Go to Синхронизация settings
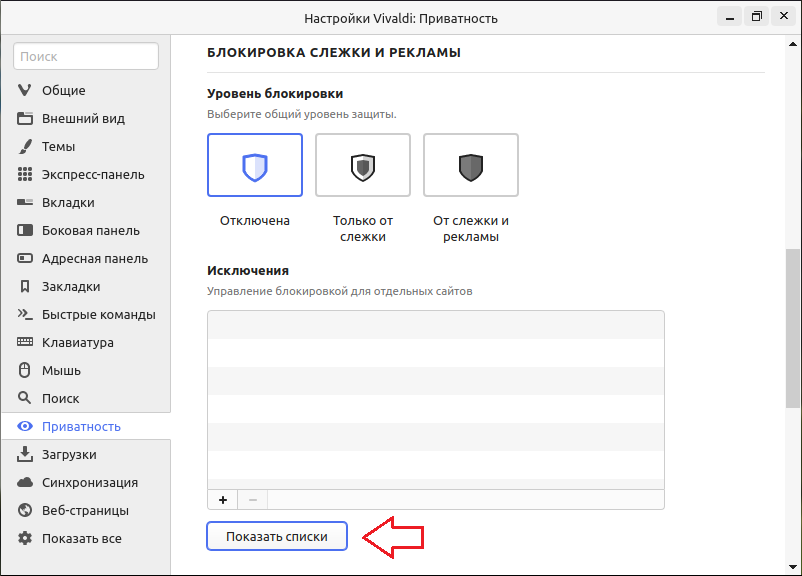 coord(86,482)
